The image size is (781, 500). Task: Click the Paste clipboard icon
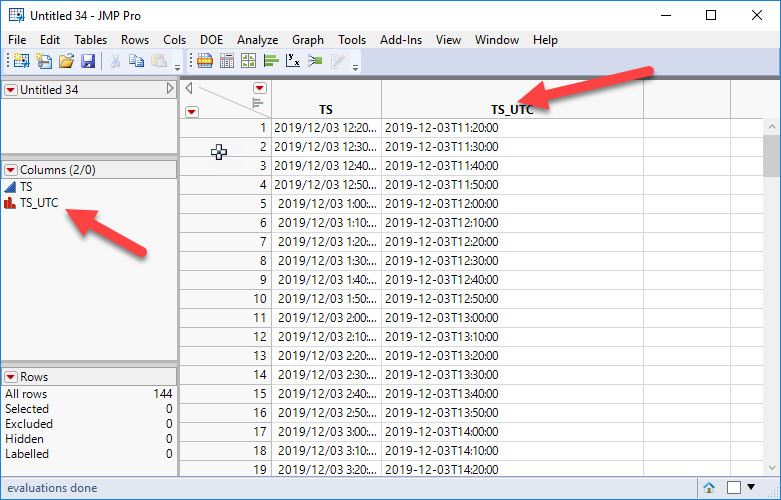159,61
